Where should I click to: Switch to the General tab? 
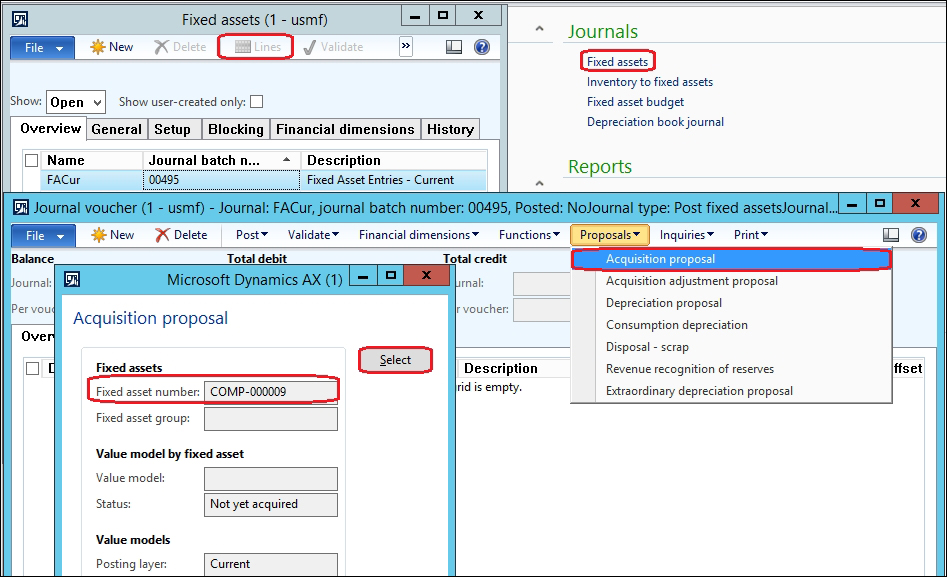click(x=117, y=129)
